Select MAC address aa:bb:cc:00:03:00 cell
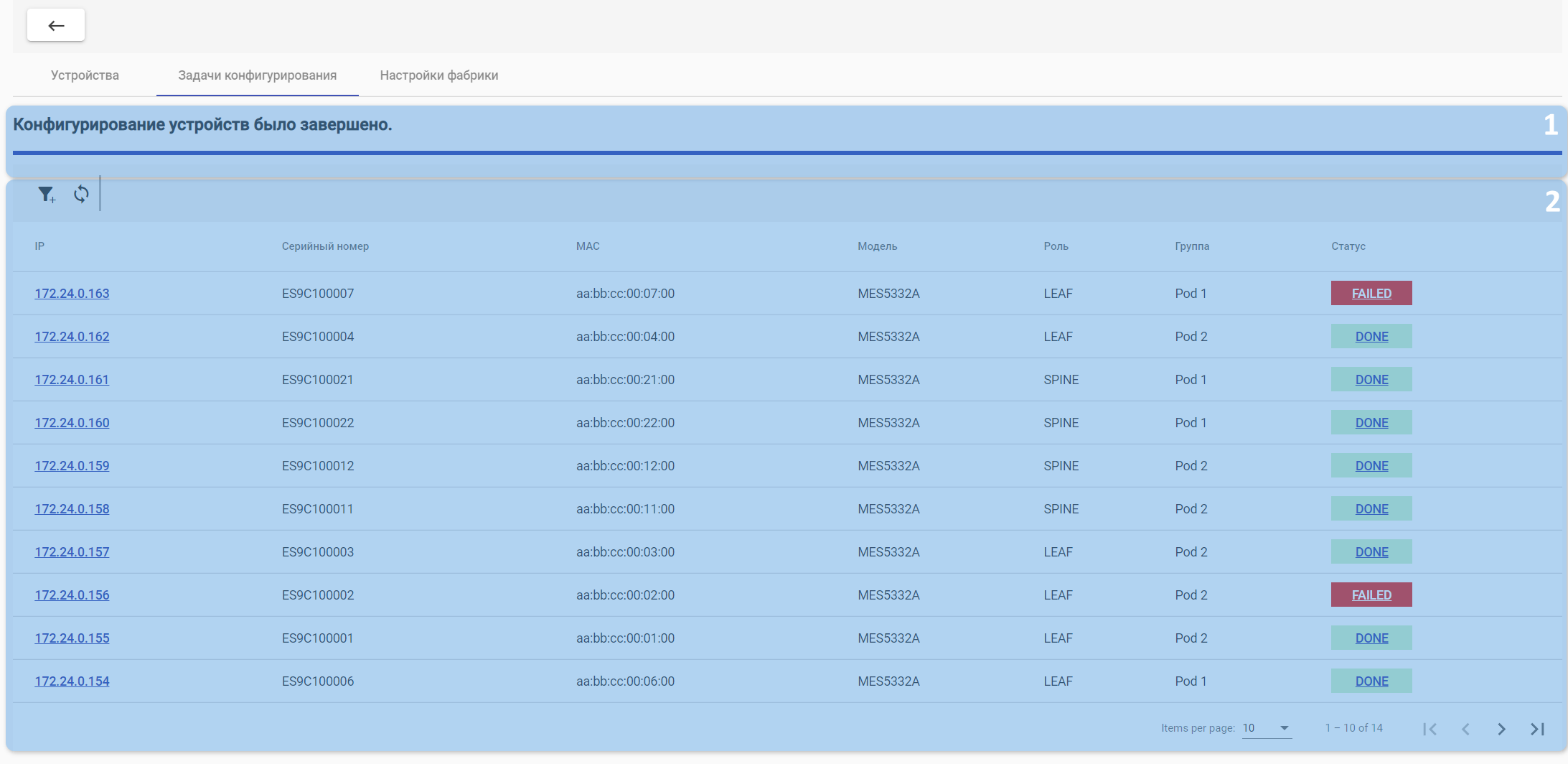This screenshot has width=1568, height=764. (x=625, y=552)
